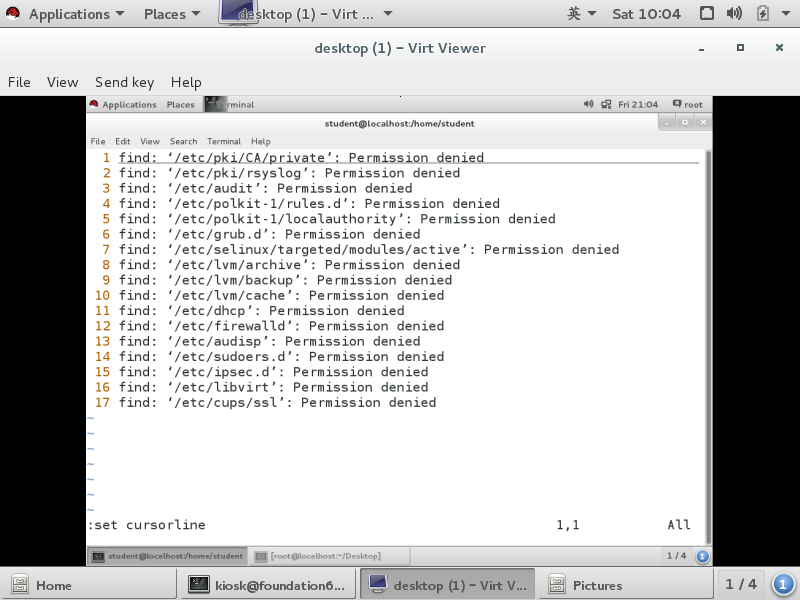
Task: Select desktop (1) - Virt Viewer host taskbar entry
Action: [447, 585]
